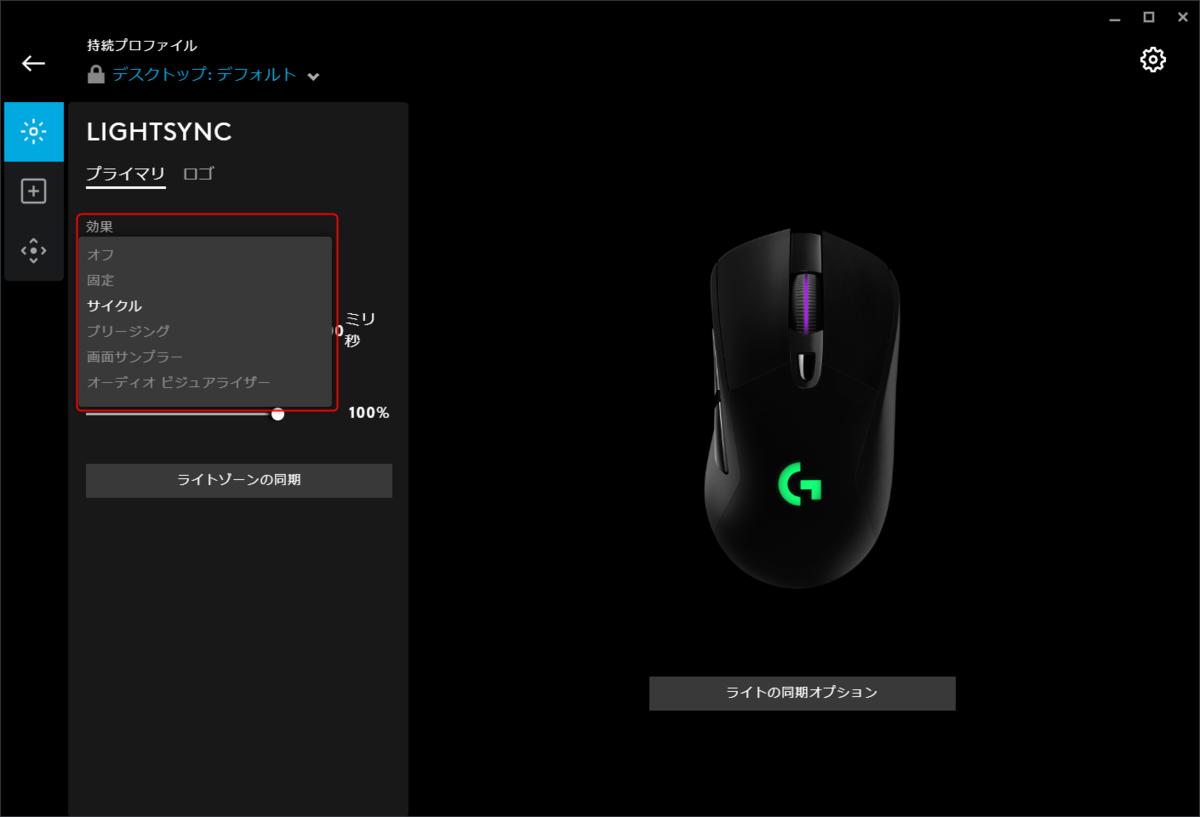Switch to the ロゴ tab
This screenshot has width=1200, height=817.
[198, 174]
